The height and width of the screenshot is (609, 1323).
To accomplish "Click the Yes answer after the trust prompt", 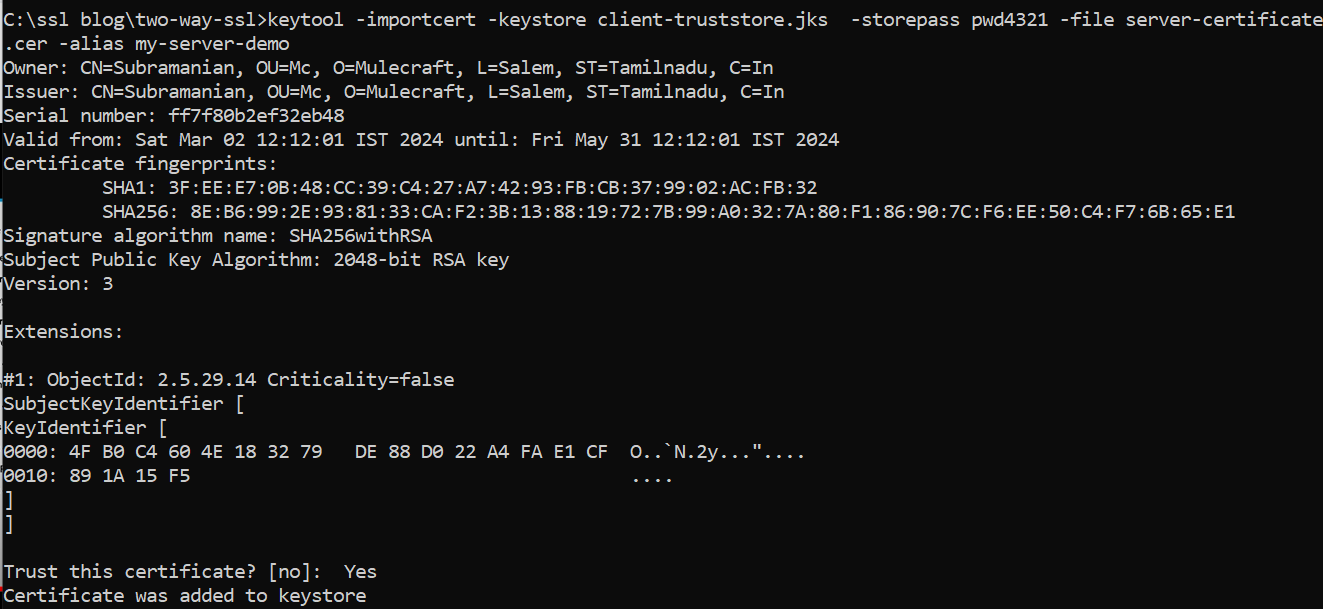I will (360, 572).
